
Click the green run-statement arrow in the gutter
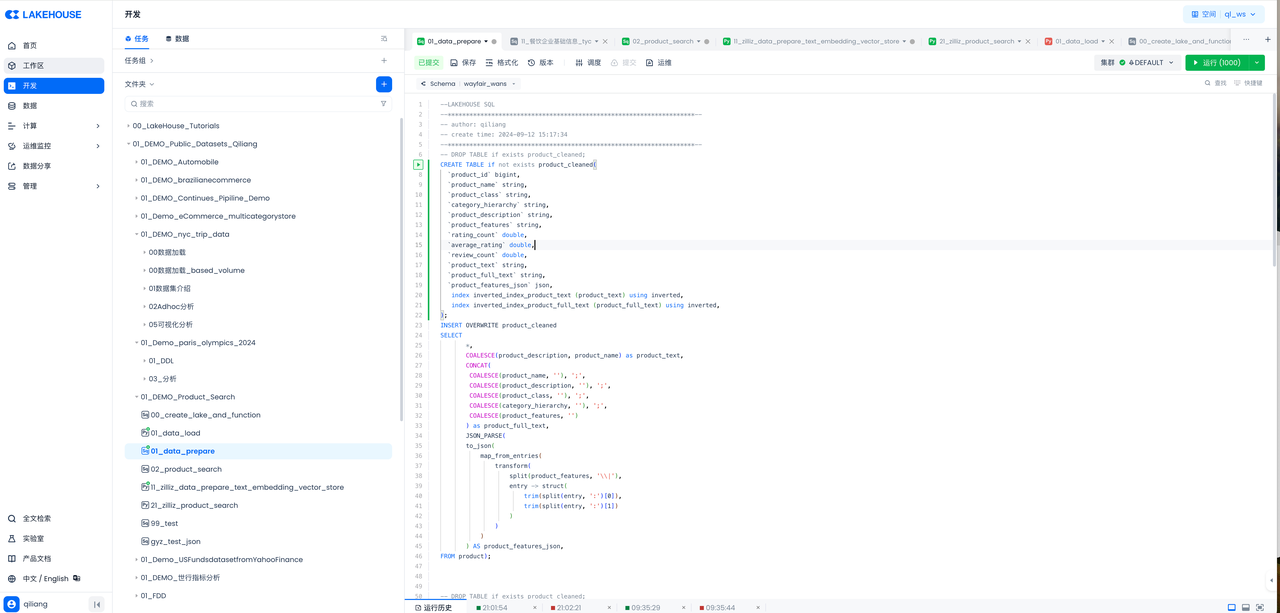click(419, 165)
